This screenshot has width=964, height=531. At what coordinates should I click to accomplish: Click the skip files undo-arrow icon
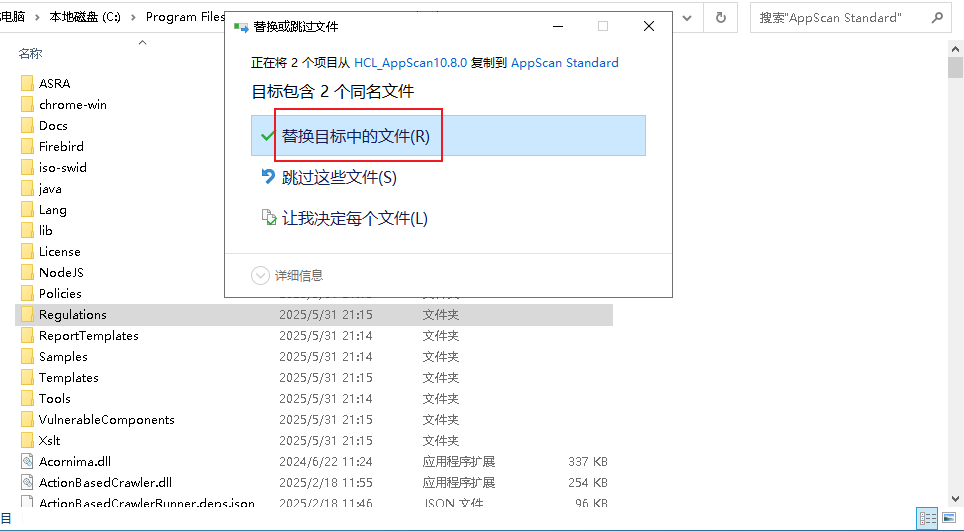pos(268,177)
